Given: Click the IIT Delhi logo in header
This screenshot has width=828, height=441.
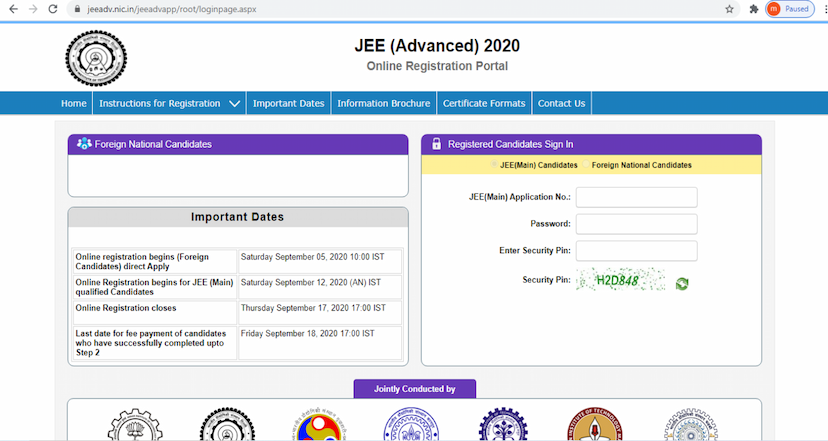Looking at the screenshot, I should [96, 58].
